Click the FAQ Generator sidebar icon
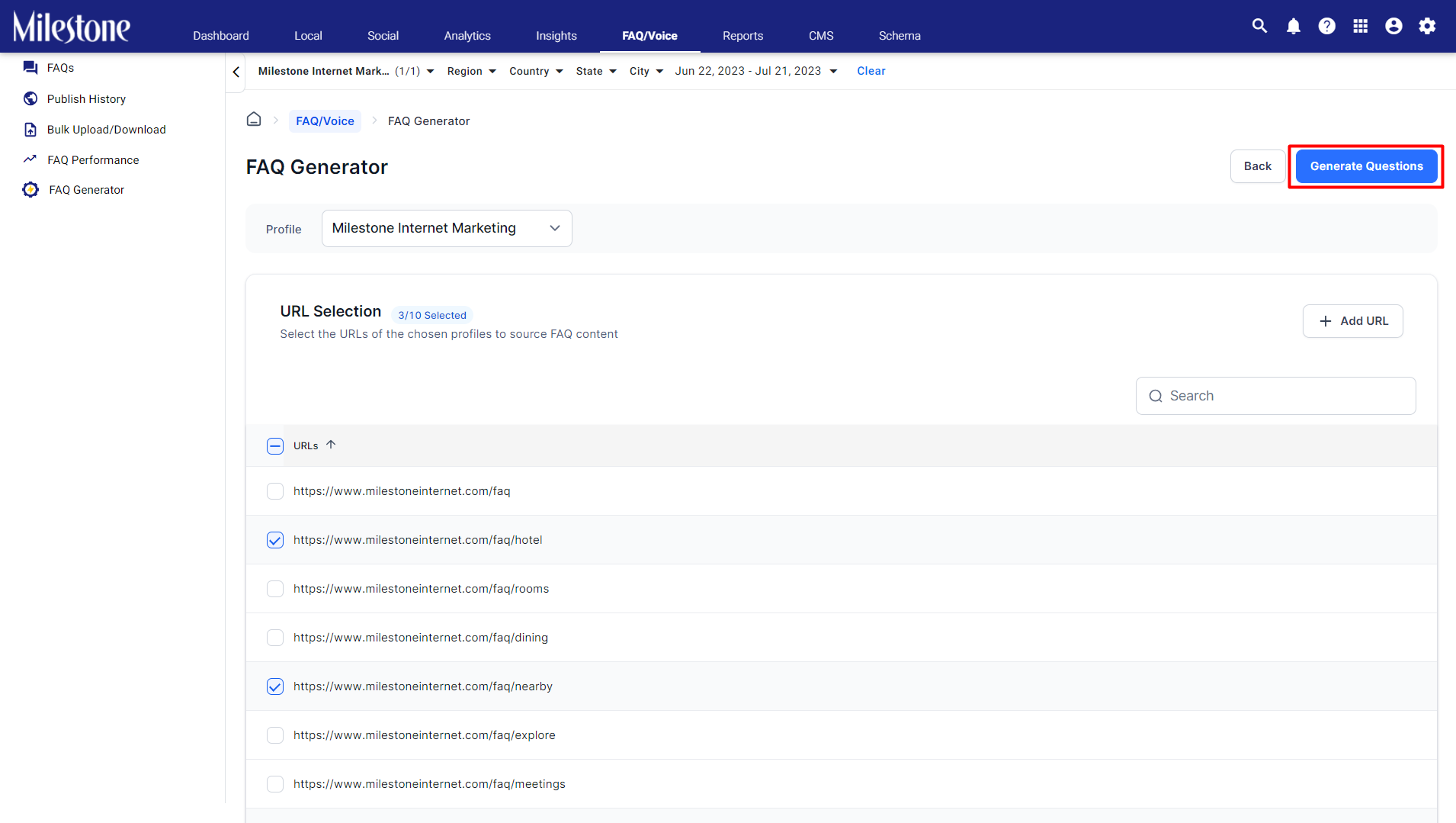1456x823 pixels. click(30, 190)
